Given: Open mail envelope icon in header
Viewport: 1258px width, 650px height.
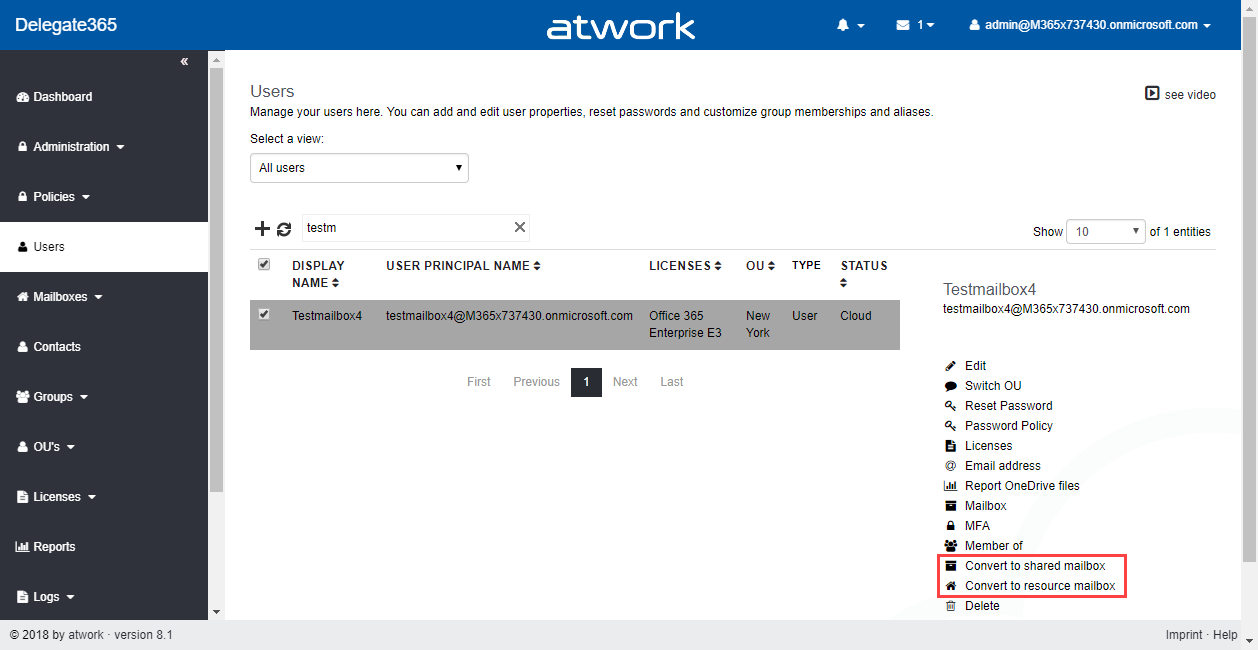Looking at the screenshot, I should pos(903,25).
